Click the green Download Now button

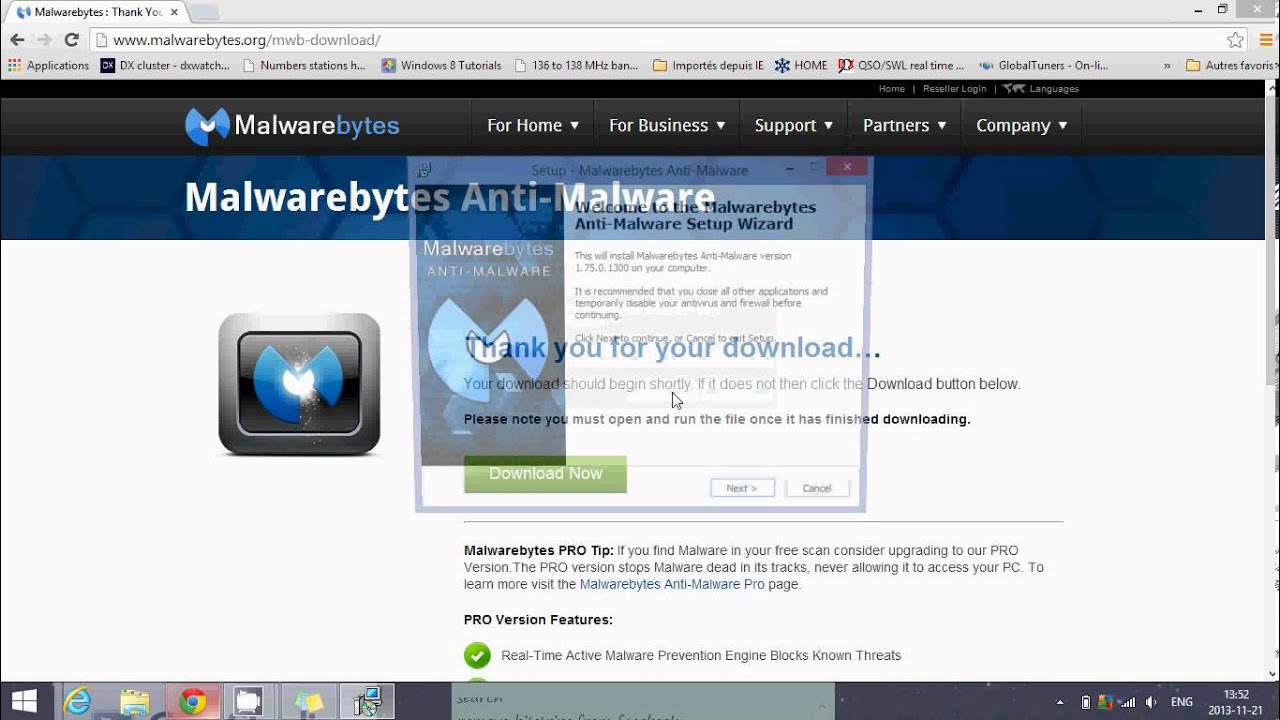545,474
